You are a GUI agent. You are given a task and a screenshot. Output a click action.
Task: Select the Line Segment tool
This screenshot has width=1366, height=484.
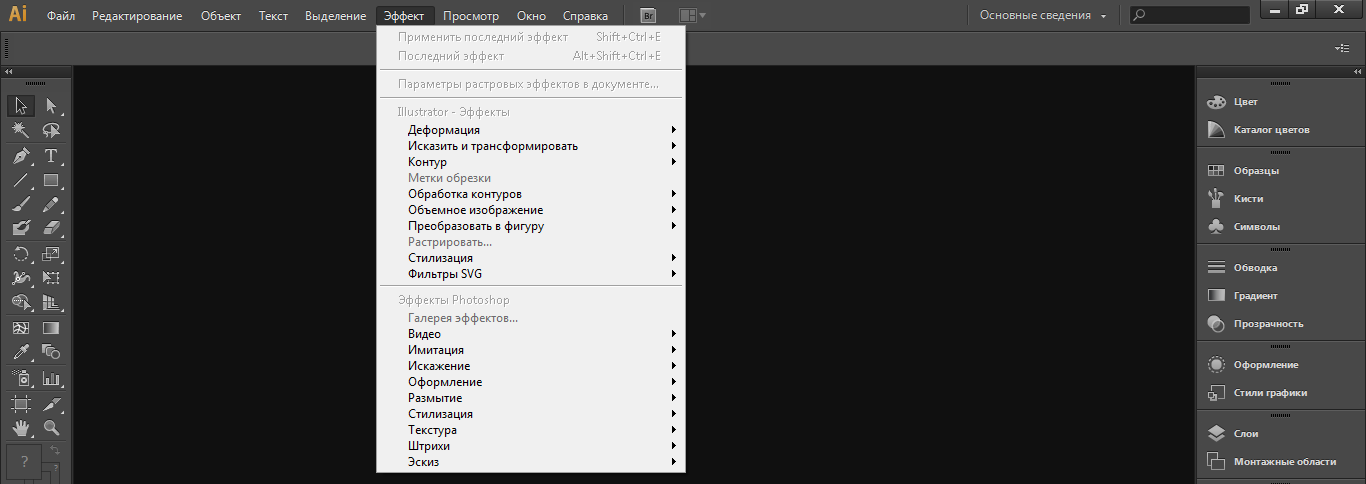tap(21, 180)
